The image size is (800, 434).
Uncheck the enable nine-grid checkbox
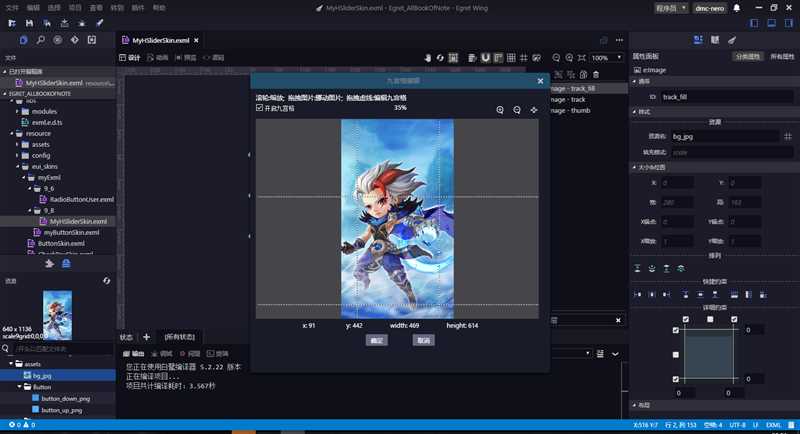coord(259,108)
